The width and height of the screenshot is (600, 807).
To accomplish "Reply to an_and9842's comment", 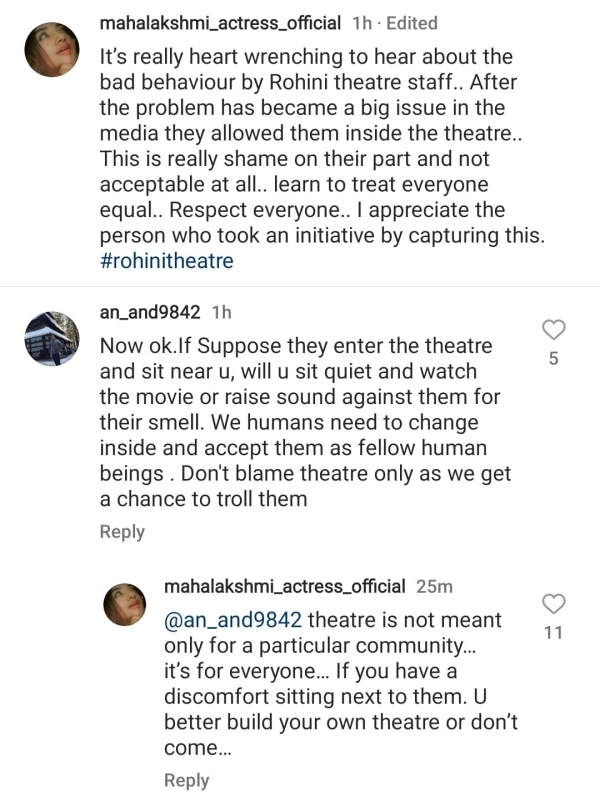I will tap(122, 532).
